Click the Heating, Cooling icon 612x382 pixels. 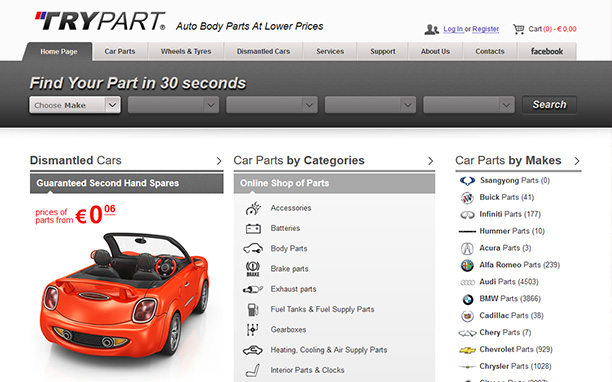click(x=253, y=350)
